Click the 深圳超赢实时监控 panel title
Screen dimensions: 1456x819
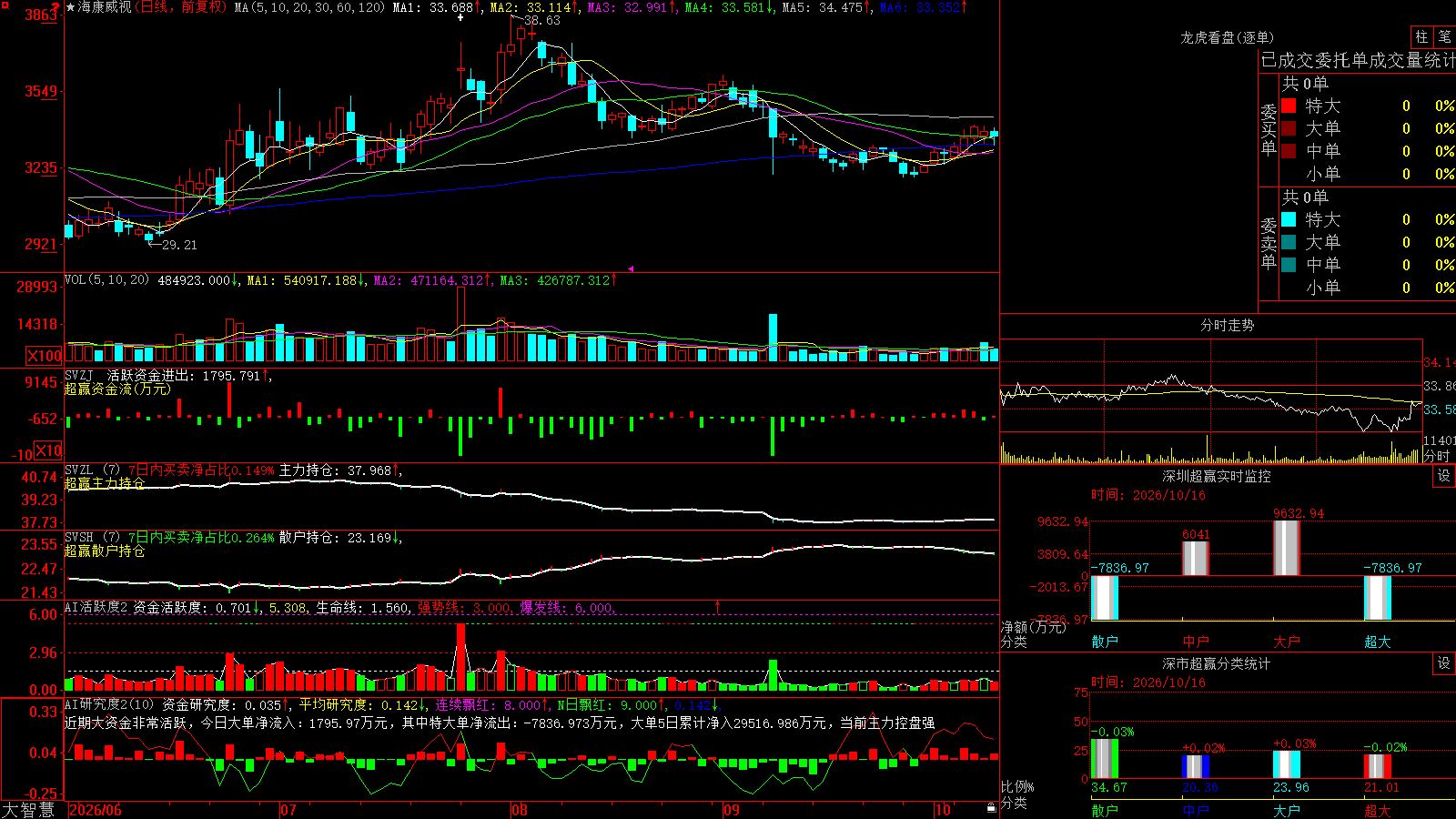point(1217,476)
